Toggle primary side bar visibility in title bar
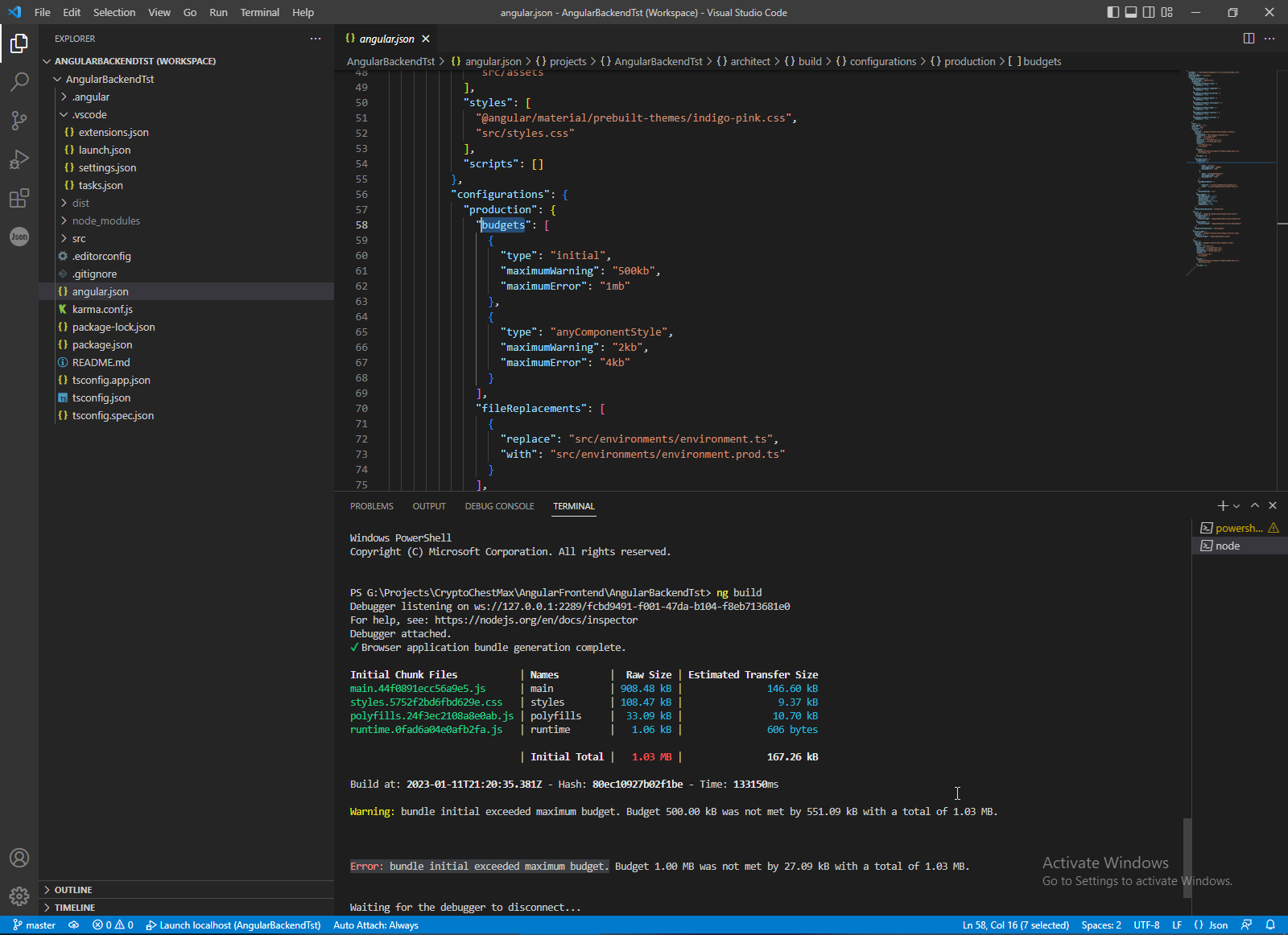1288x935 pixels. pos(1113,12)
